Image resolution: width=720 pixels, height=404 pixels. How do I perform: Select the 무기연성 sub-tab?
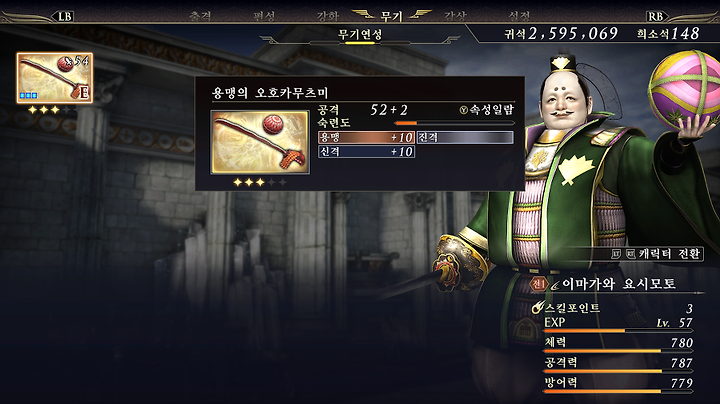360,35
